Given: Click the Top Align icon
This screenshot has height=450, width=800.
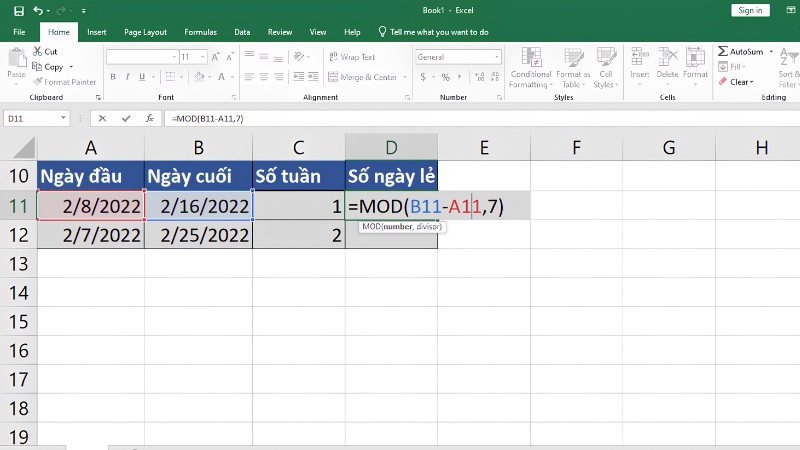Looking at the screenshot, I should point(249,56).
